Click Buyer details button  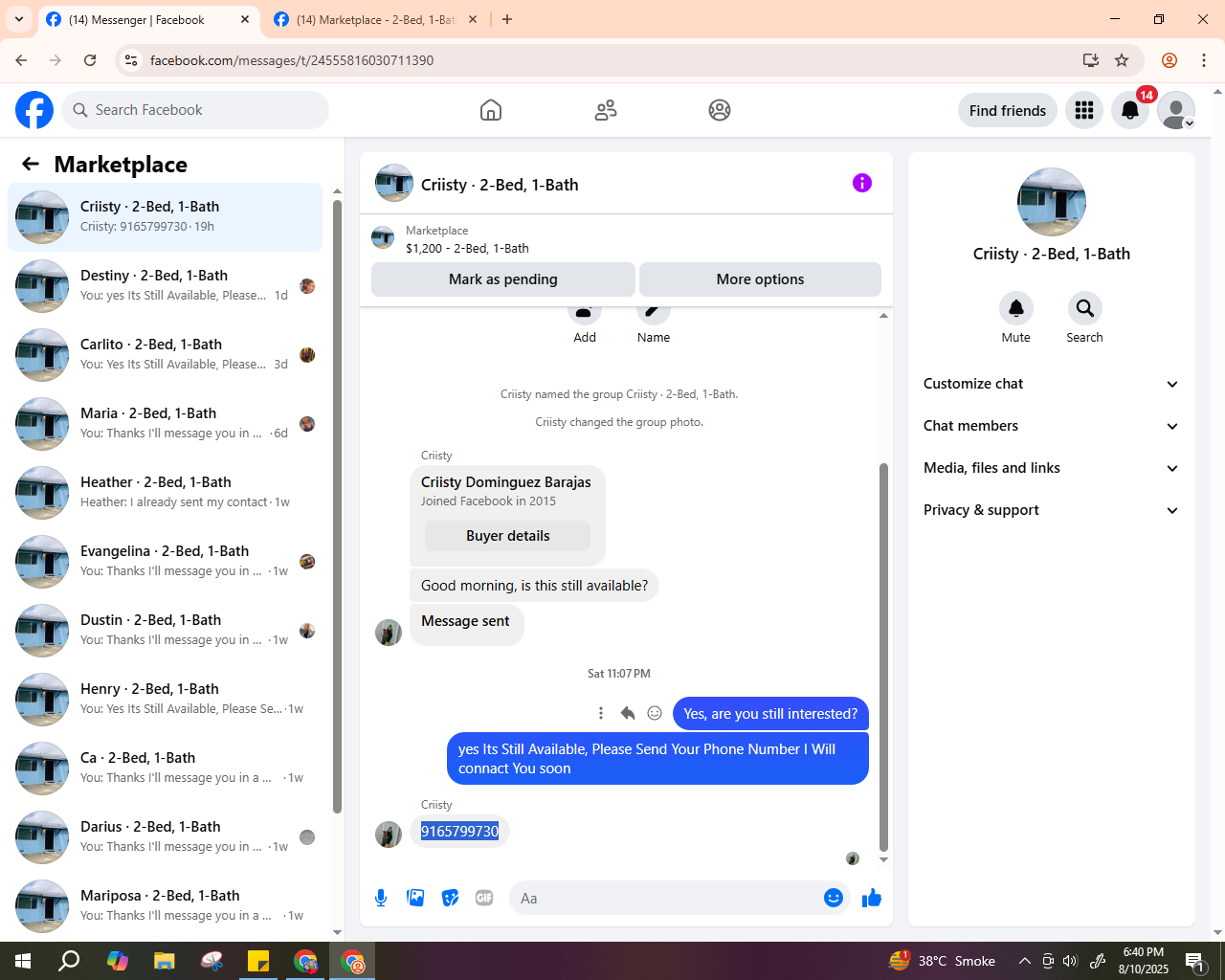507,536
